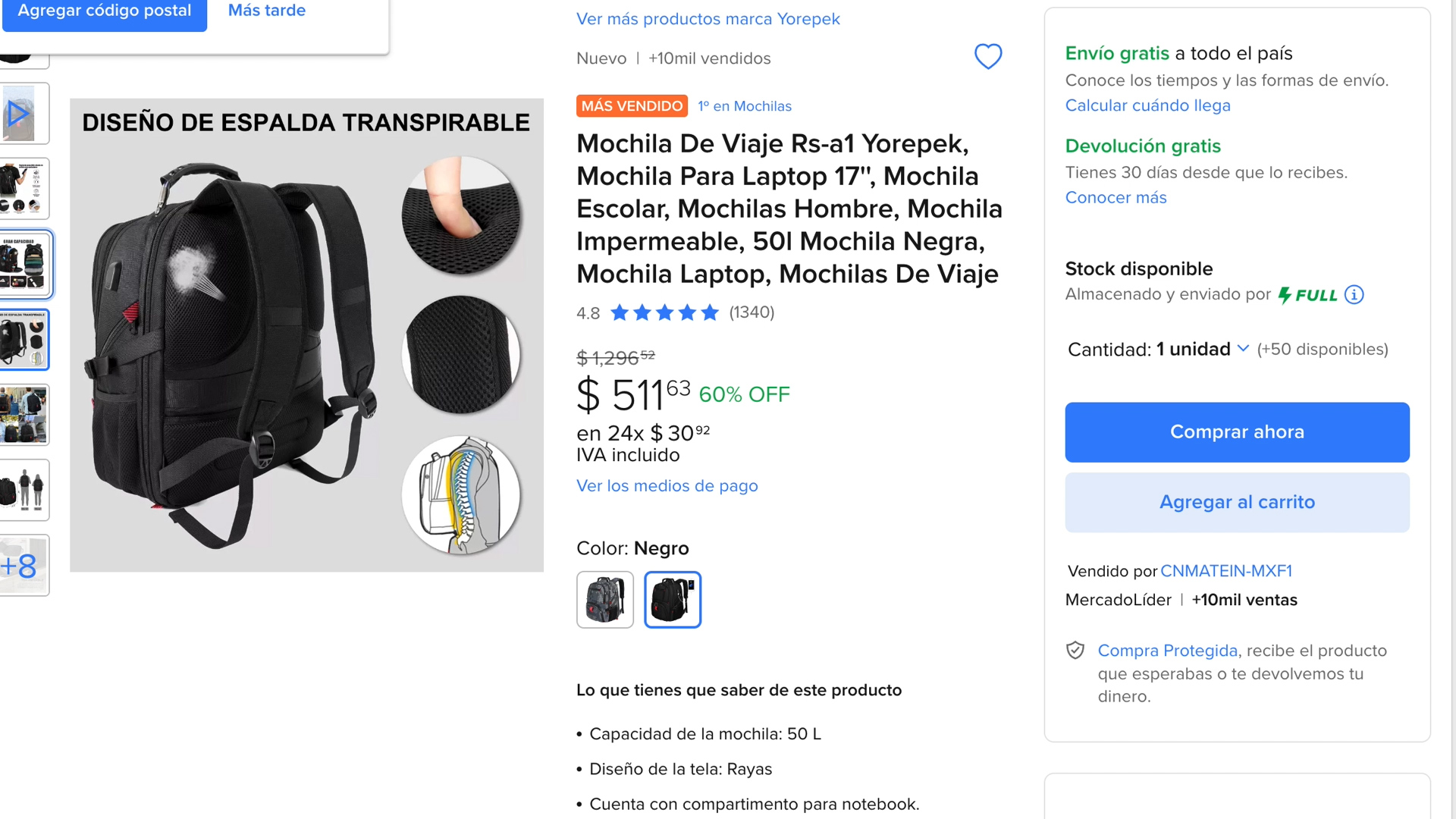1456x819 pixels.
Task: Click the five-star rating
Action: pos(664,312)
